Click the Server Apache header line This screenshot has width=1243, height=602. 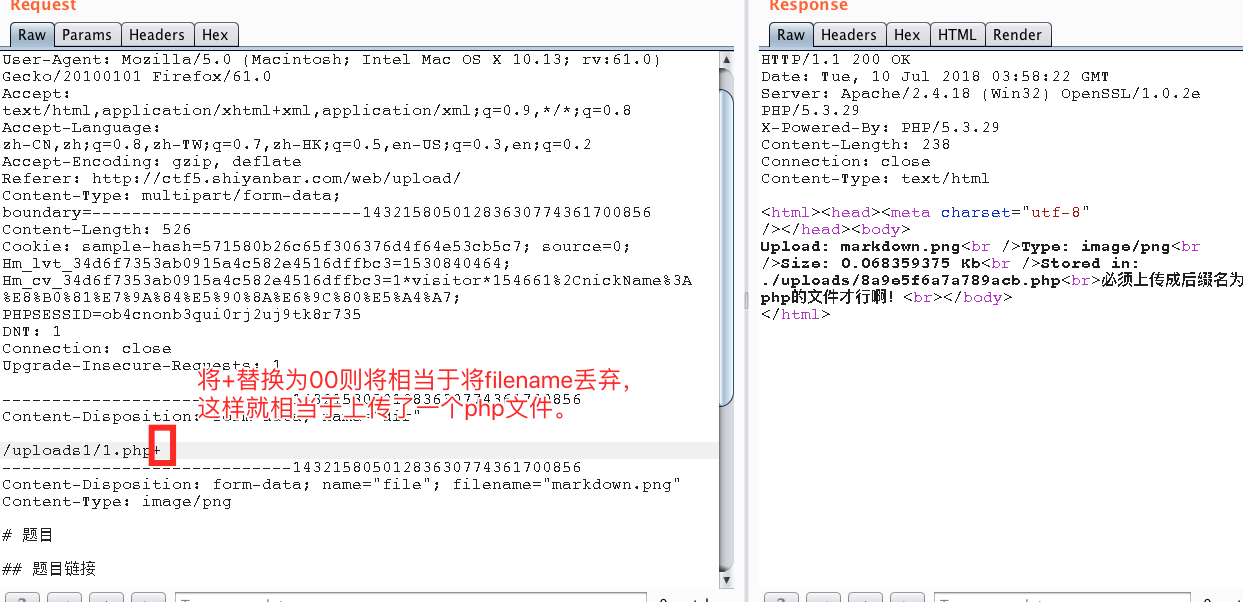click(x=981, y=94)
